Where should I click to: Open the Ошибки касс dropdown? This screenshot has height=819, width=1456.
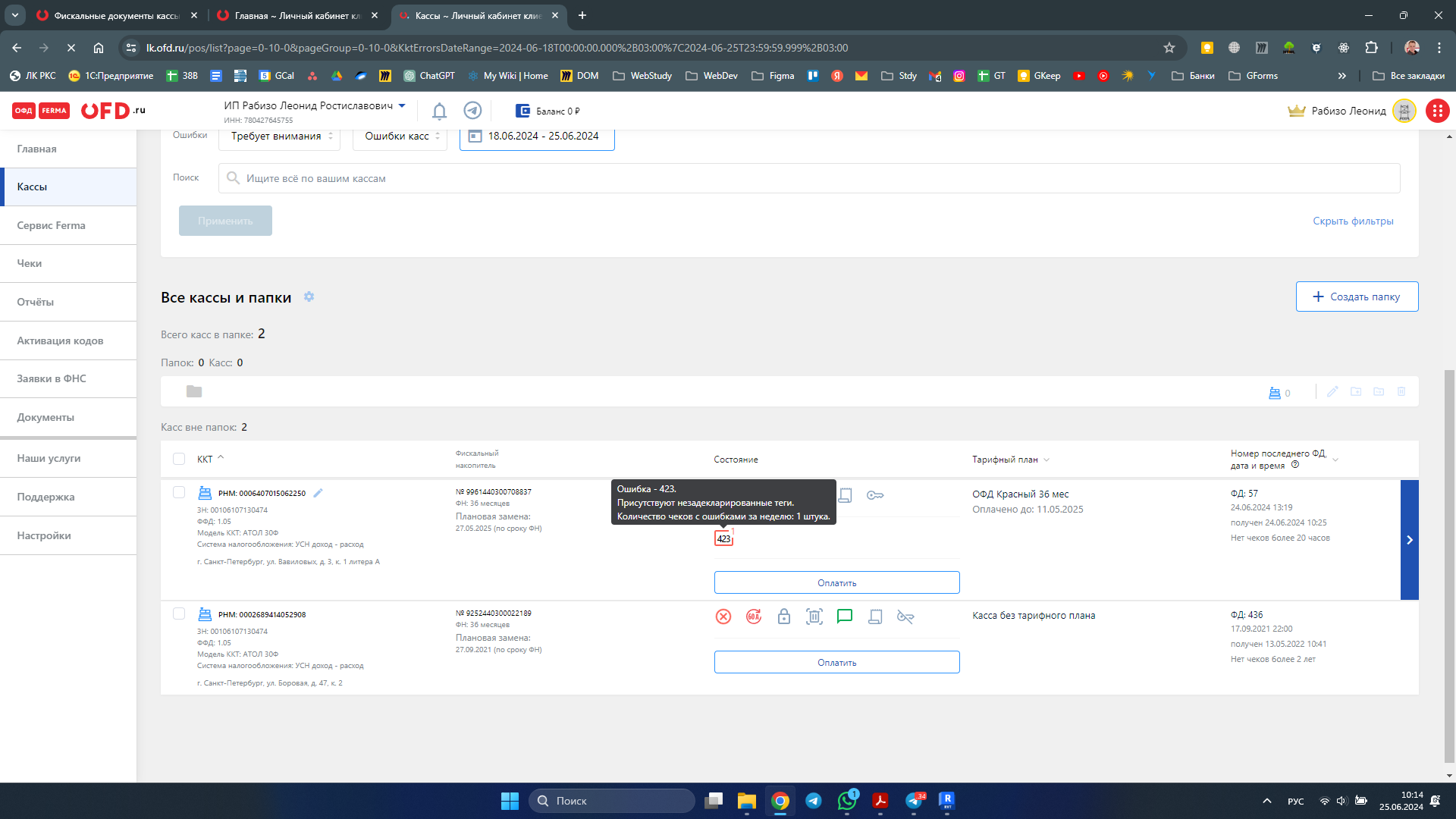tap(400, 136)
